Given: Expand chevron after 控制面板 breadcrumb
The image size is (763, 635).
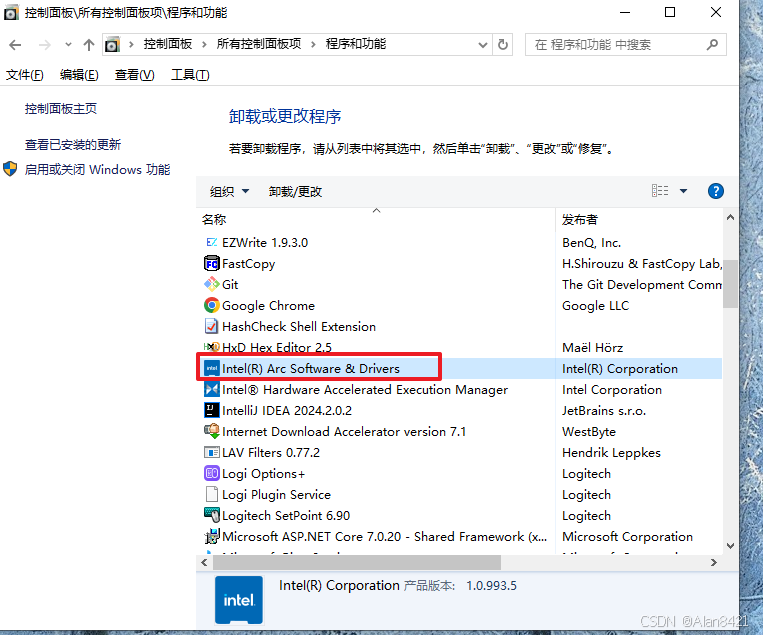Looking at the screenshot, I should click(204, 45).
